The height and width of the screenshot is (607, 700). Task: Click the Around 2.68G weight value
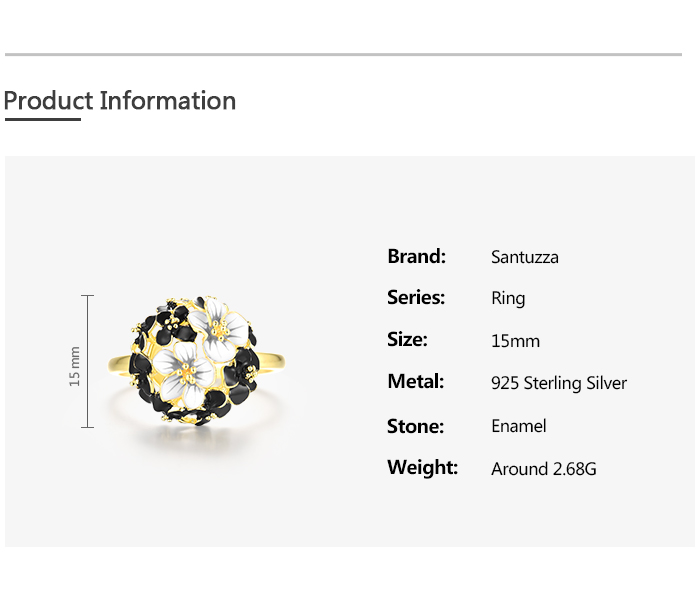click(544, 468)
